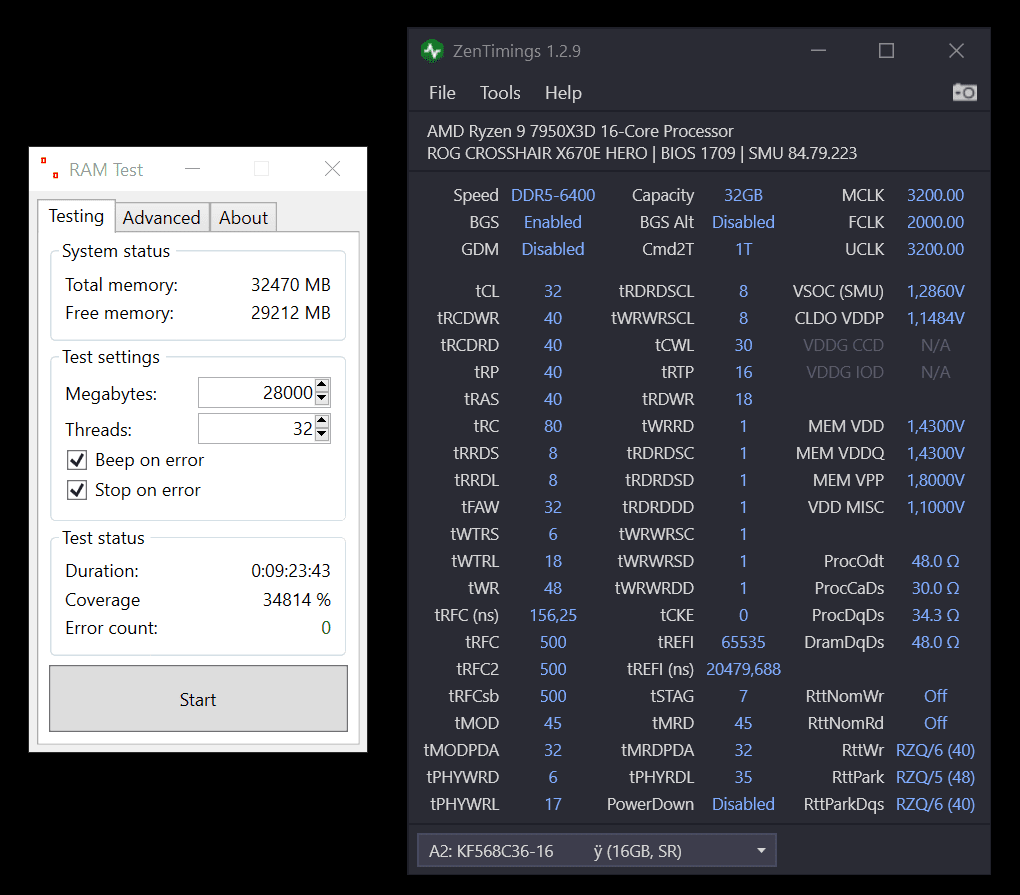The height and width of the screenshot is (895, 1020).
Task: Open the Tools menu
Action: [x=500, y=93]
